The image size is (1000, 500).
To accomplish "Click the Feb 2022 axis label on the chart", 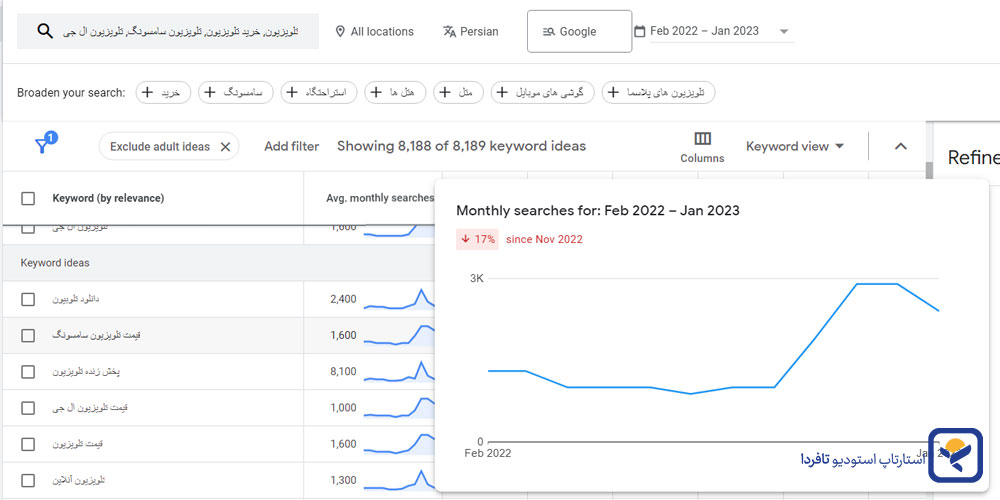I will pyautogui.click(x=487, y=453).
